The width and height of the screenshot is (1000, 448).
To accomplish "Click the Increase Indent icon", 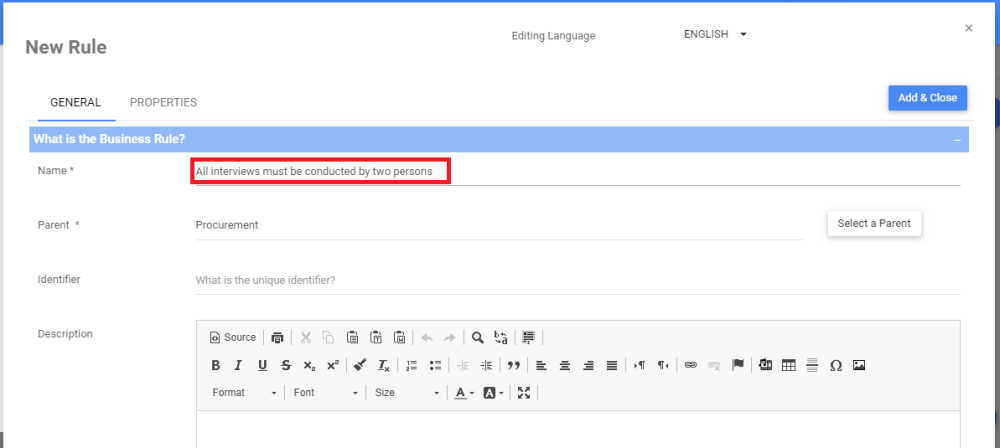I will (x=486, y=366).
